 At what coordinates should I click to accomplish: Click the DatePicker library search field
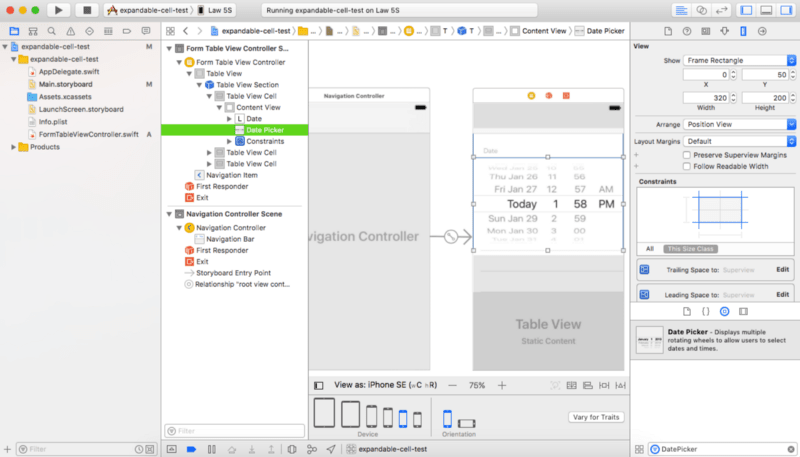(x=722, y=449)
